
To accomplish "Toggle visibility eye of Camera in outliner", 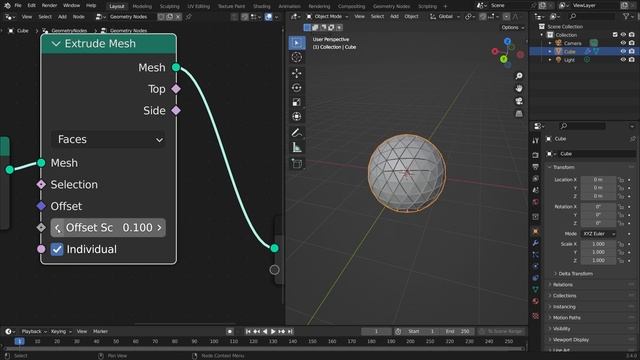I will [x=623, y=43].
